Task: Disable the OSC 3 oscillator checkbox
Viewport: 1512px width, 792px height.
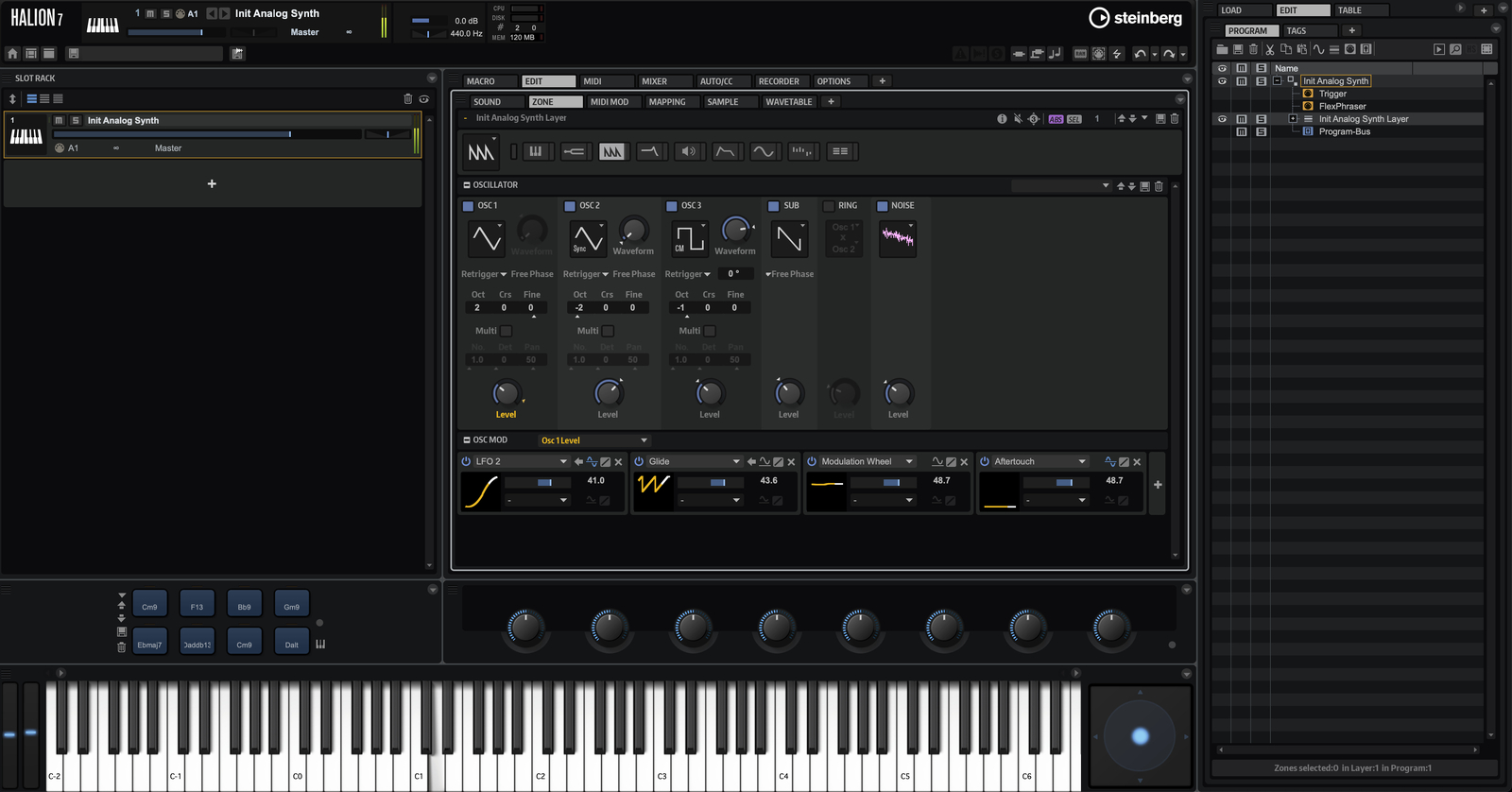Action: tap(672, 206)
